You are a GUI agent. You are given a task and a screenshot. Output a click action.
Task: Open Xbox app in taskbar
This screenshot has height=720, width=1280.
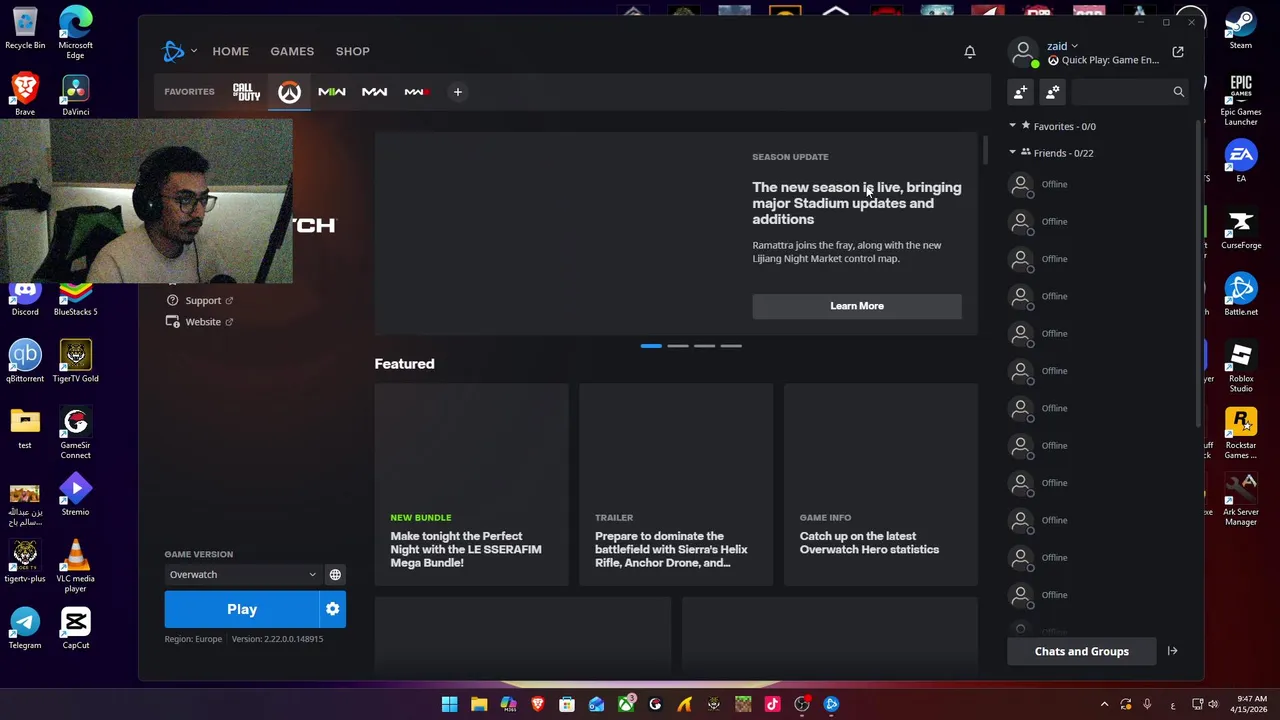[626, 704]
